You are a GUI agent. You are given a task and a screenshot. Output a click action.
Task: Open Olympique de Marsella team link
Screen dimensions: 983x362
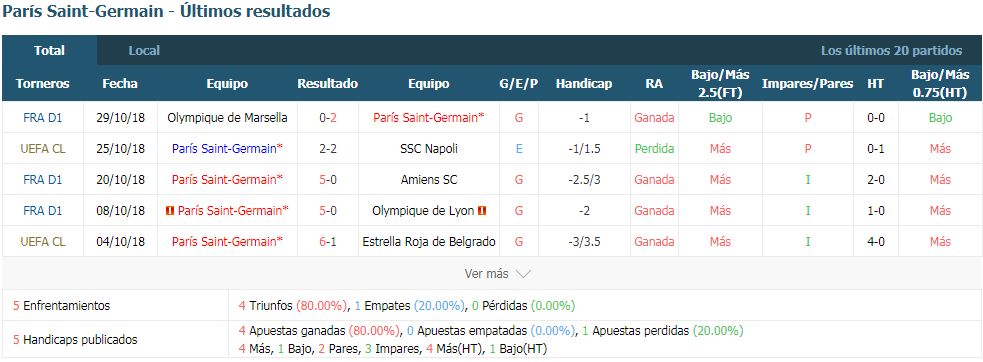pos(227,117)
